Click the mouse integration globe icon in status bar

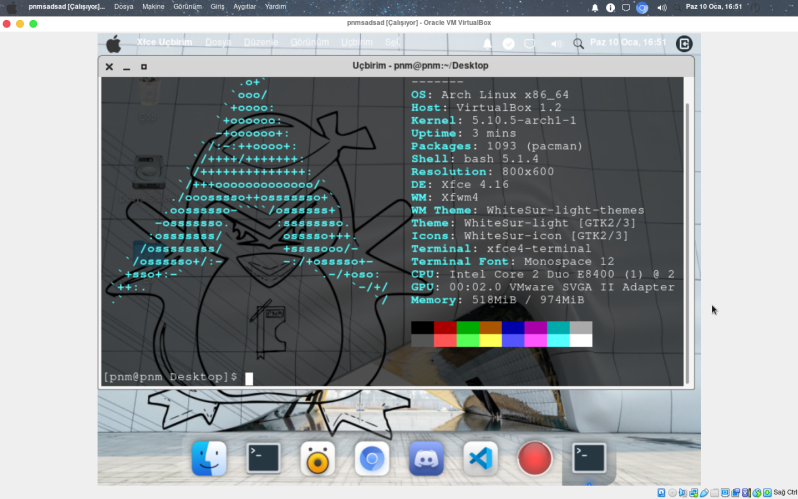757,492
